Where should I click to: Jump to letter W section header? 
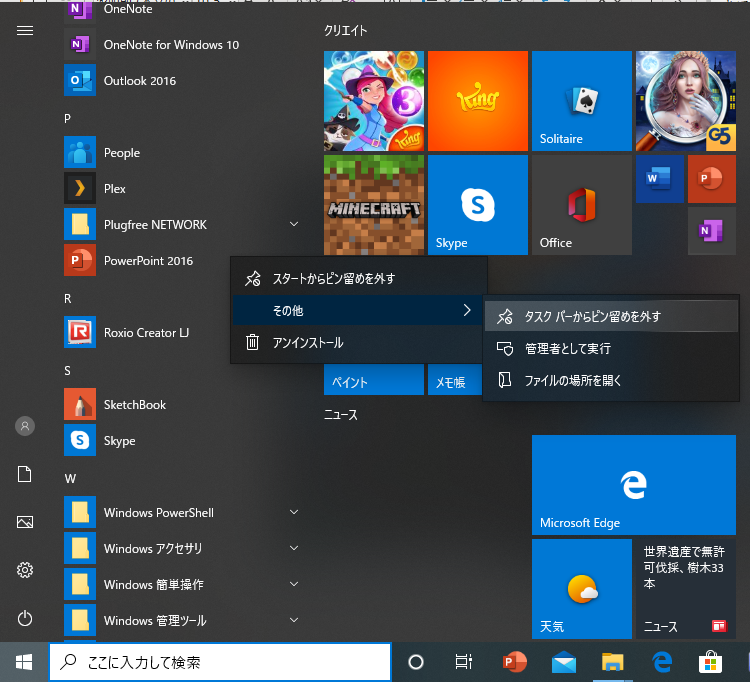pyautogui.click(x=70, y=478)
